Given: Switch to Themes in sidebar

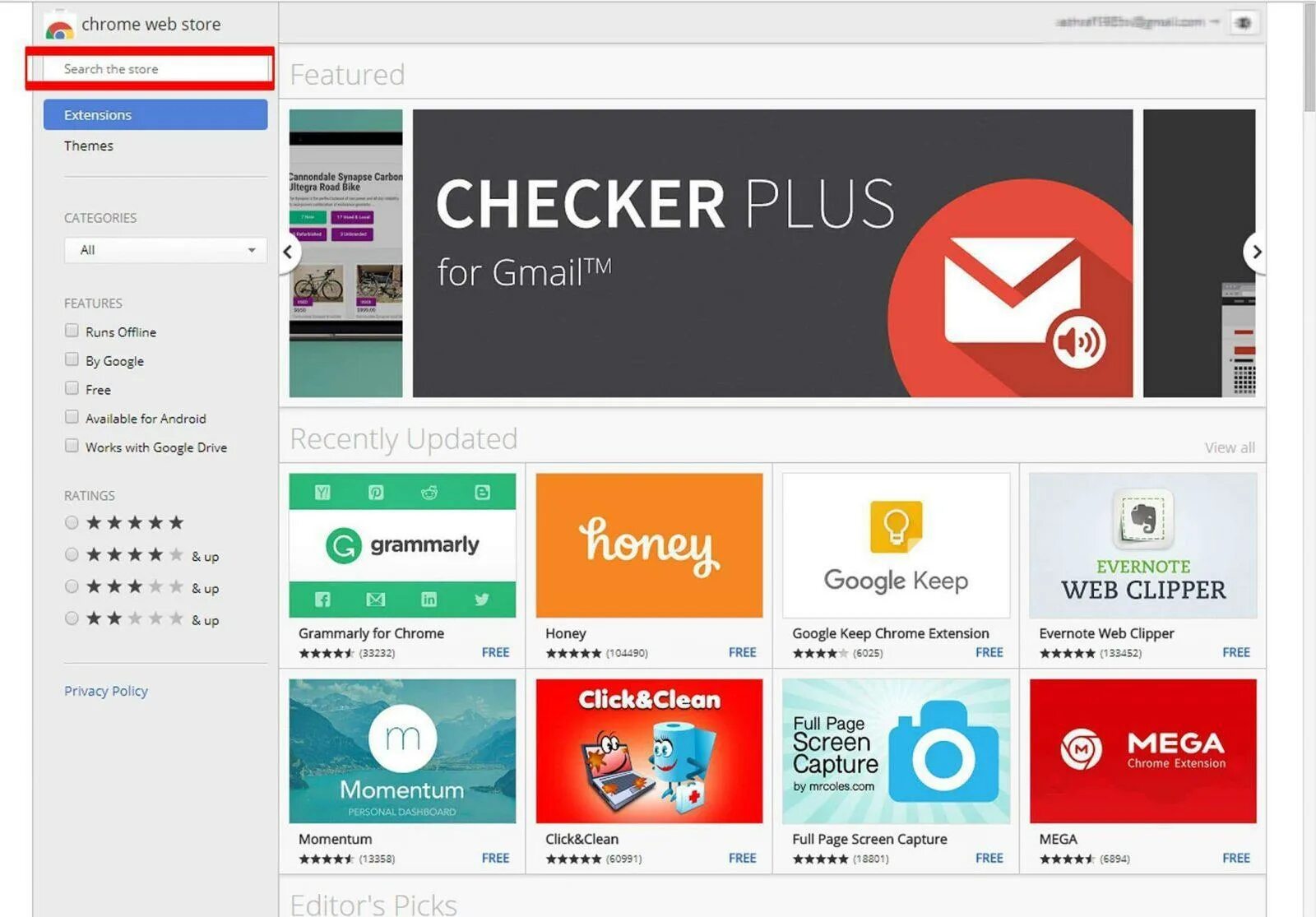Looking at the screenshot, I should (89, 146).
